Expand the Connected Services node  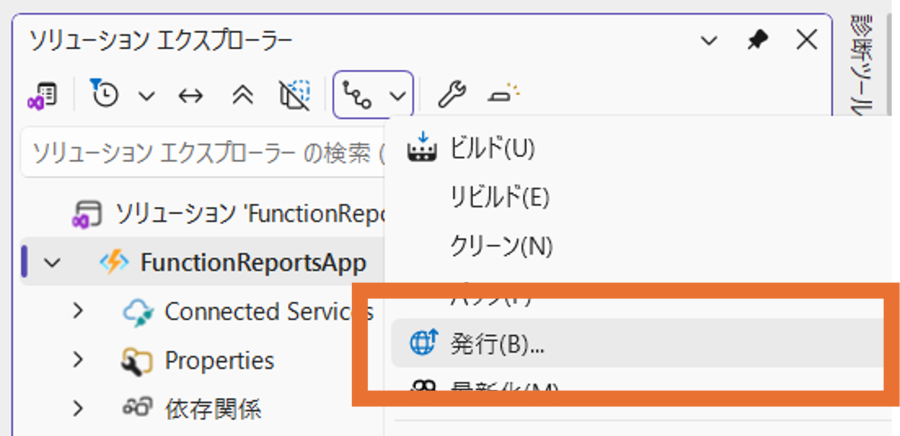click(x=77, y=312)
